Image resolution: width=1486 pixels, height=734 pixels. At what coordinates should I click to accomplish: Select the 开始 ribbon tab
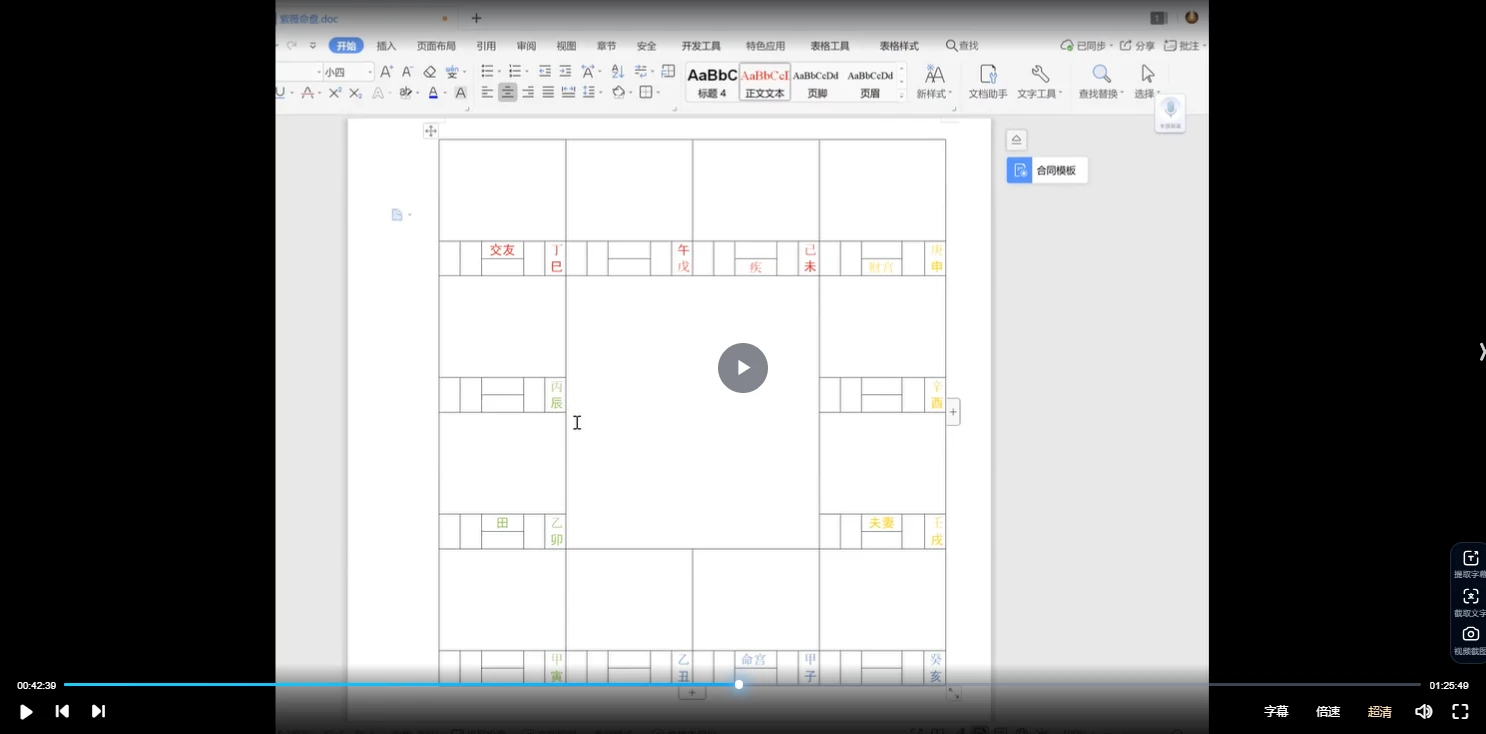pos(346,46)
